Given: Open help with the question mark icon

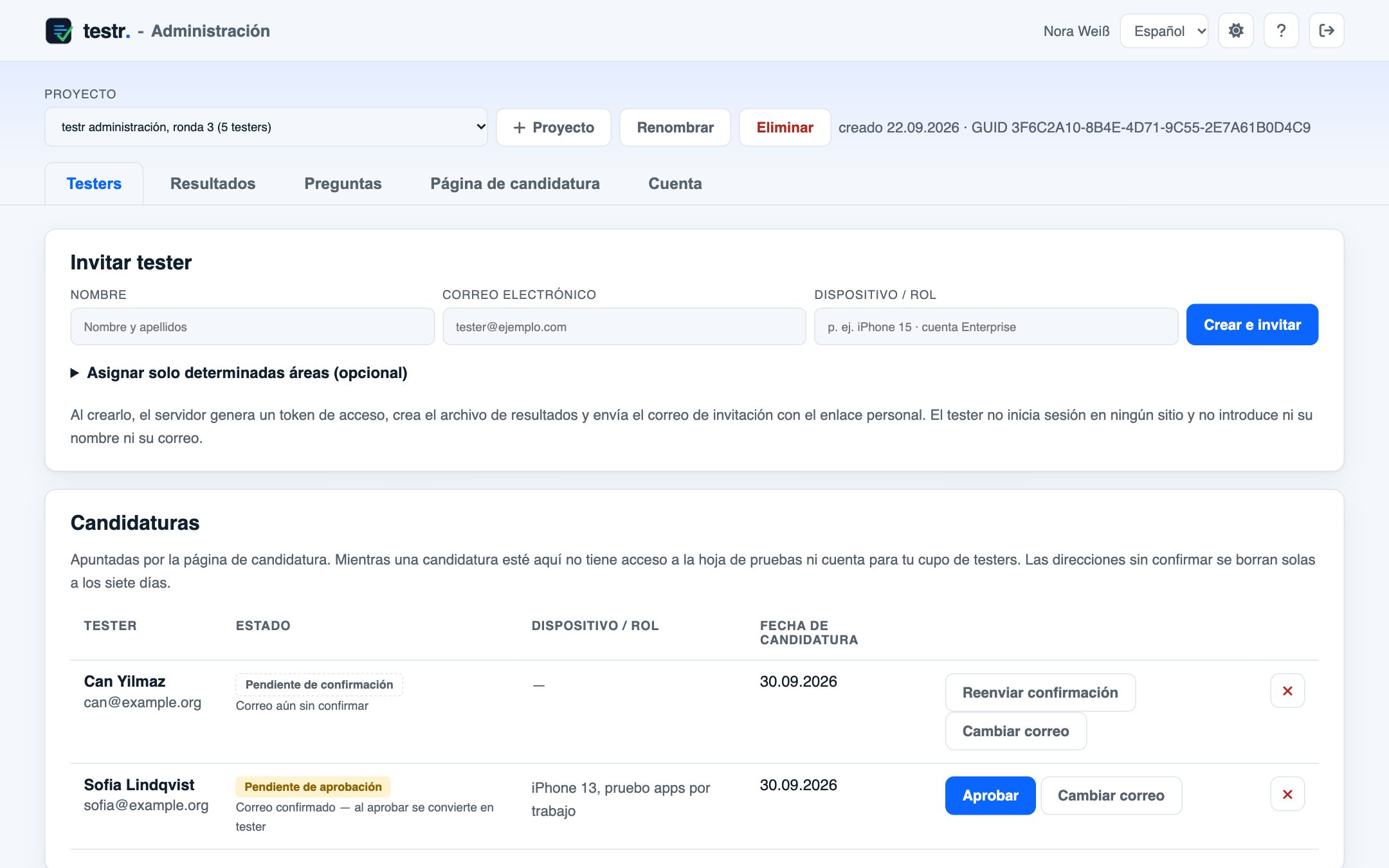Looking at the screenshot, I should pos(1281,30).
